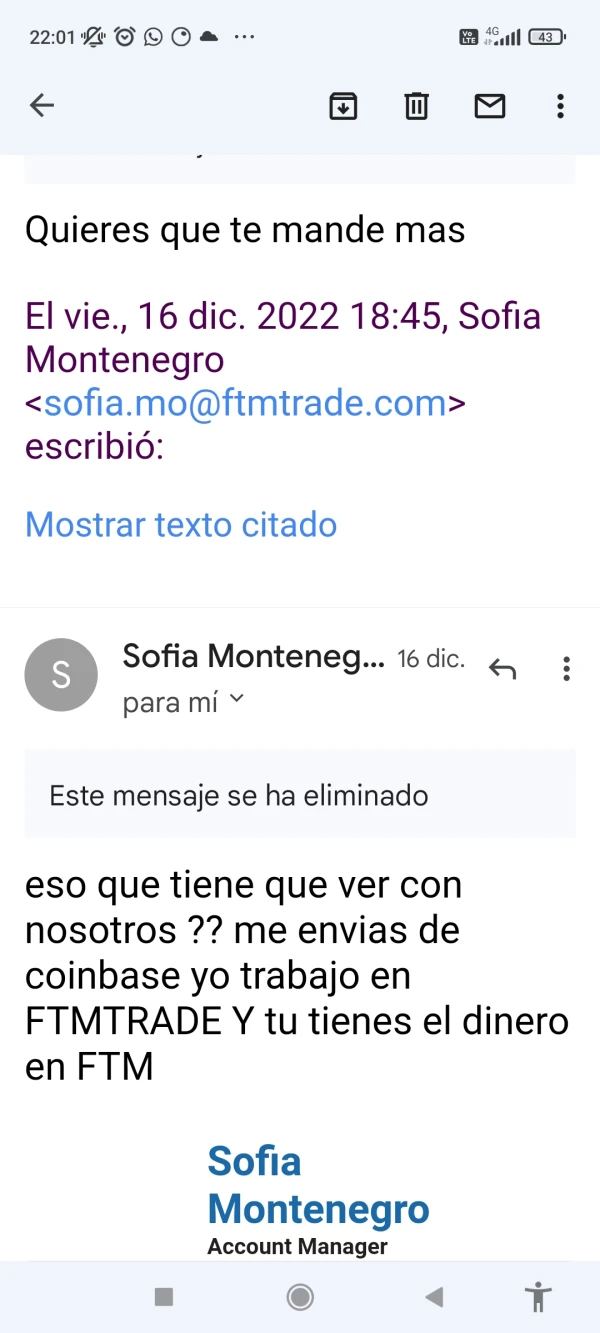Image resolution: width=600 pixels, height=1333 pixels.
Task: Tap Sofia Montenegro's avatar circle
Action: [x=61, y=675]
